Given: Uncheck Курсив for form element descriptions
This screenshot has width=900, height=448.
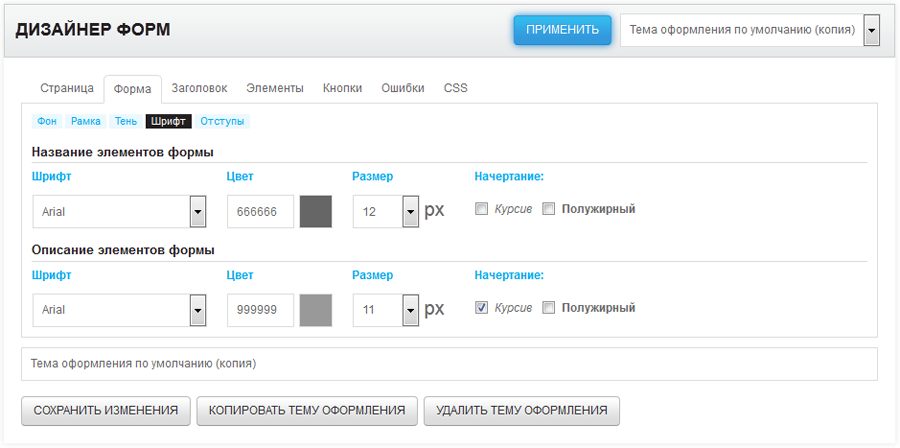Looking at the screenshot, I should (x=481, y=308).
